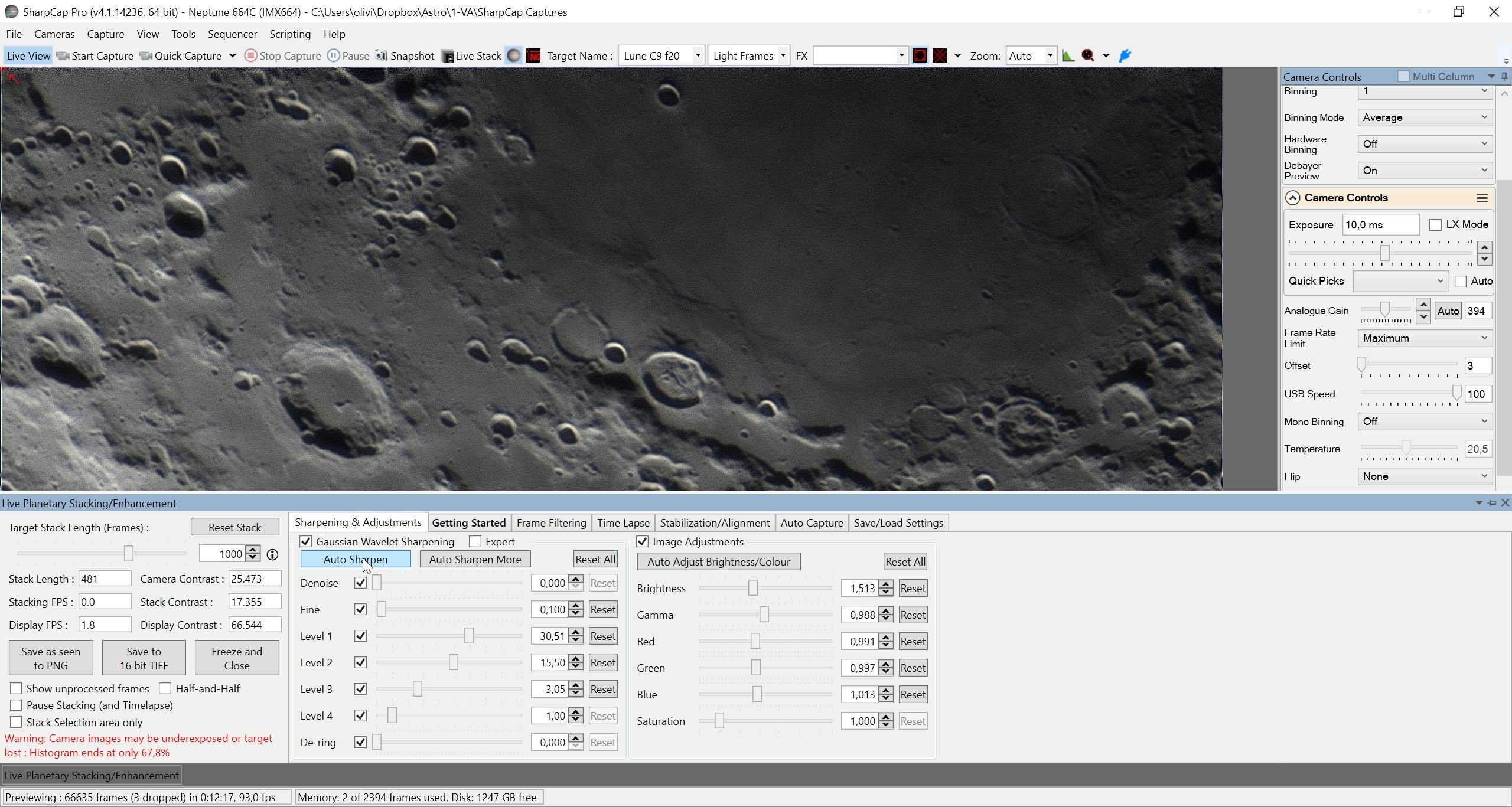Open the Sequencer menu
This screenshot has height=807, width=1512.
pos(232,34)
